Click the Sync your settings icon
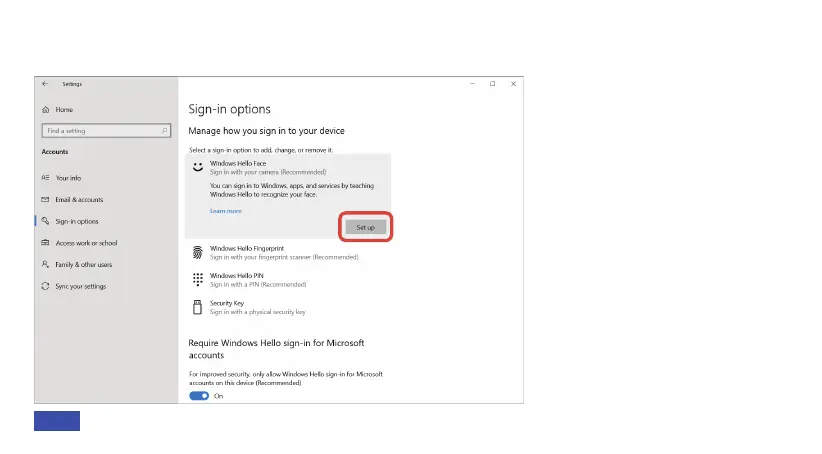The image size is (822, 454). pos(45,286)
